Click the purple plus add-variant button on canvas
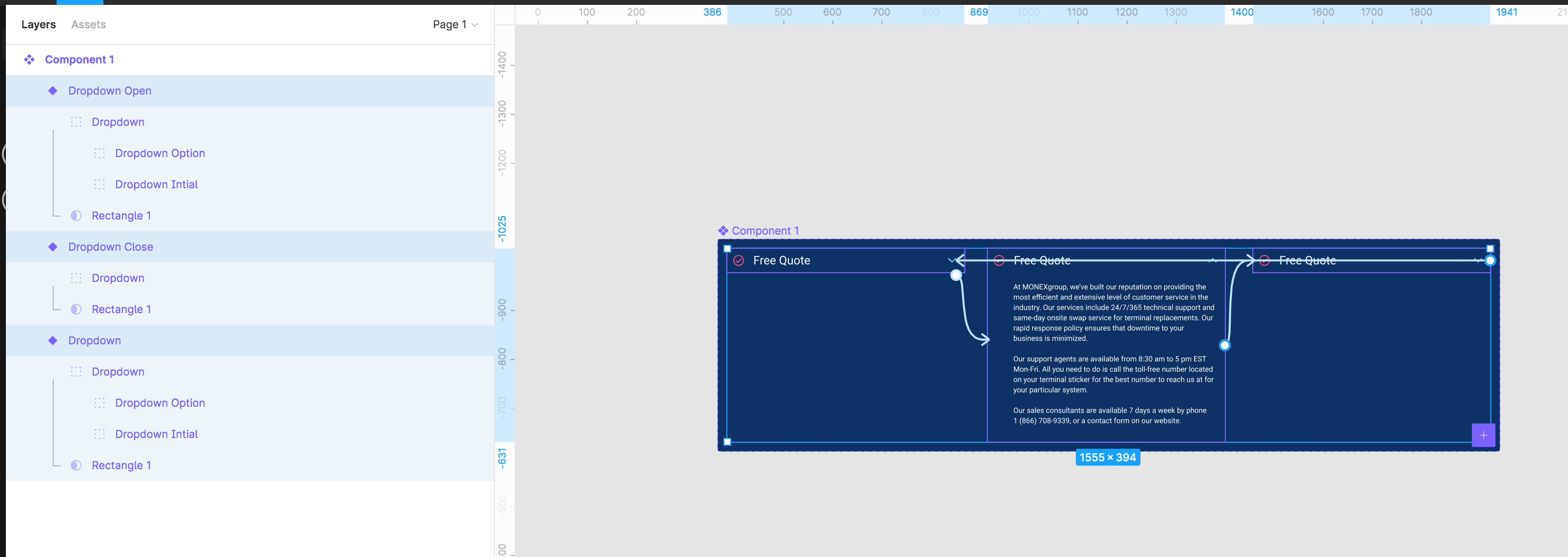This screenshot has width=1568, height=557. pos(1483,436)
